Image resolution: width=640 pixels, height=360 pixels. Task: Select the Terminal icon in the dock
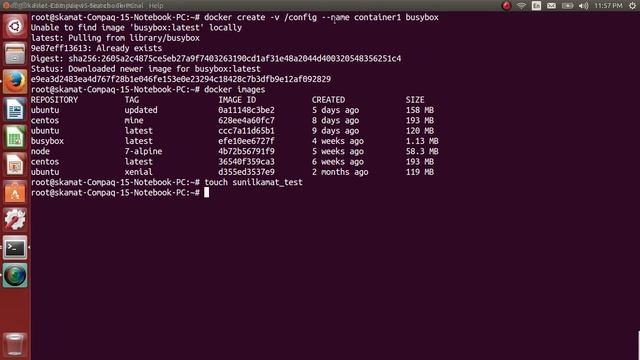pyautogui.click(x=15, y=247)
